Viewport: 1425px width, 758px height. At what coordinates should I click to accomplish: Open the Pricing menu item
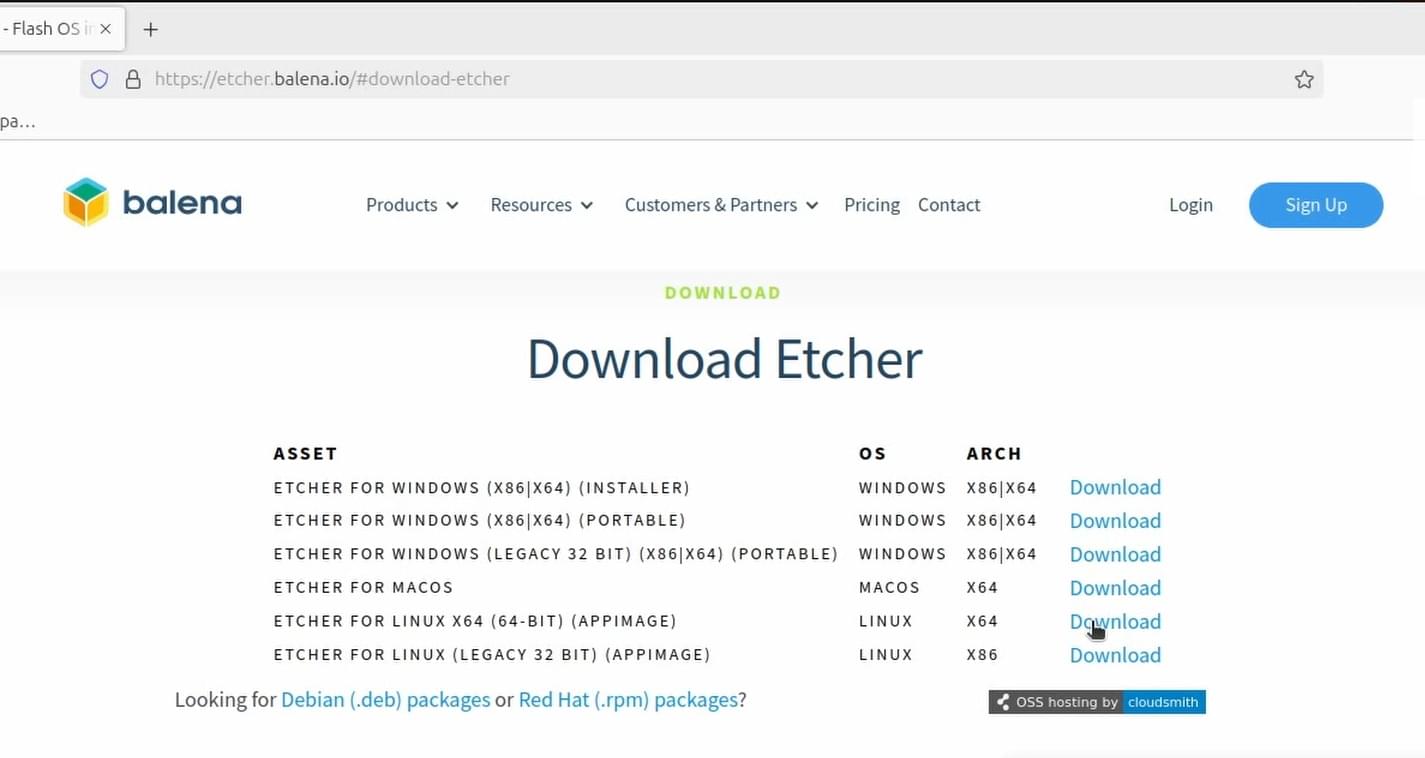tap(872, 205)
